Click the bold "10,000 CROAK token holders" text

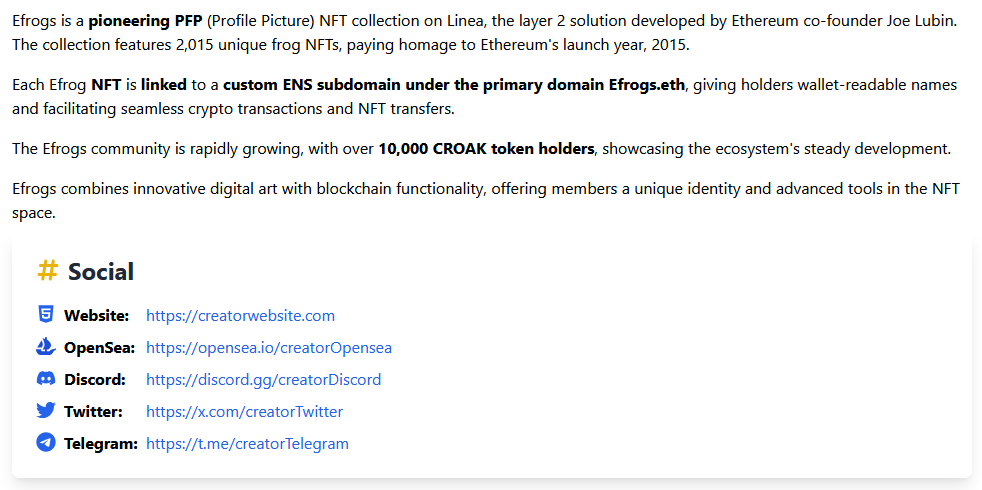click(x=486, y=149)
